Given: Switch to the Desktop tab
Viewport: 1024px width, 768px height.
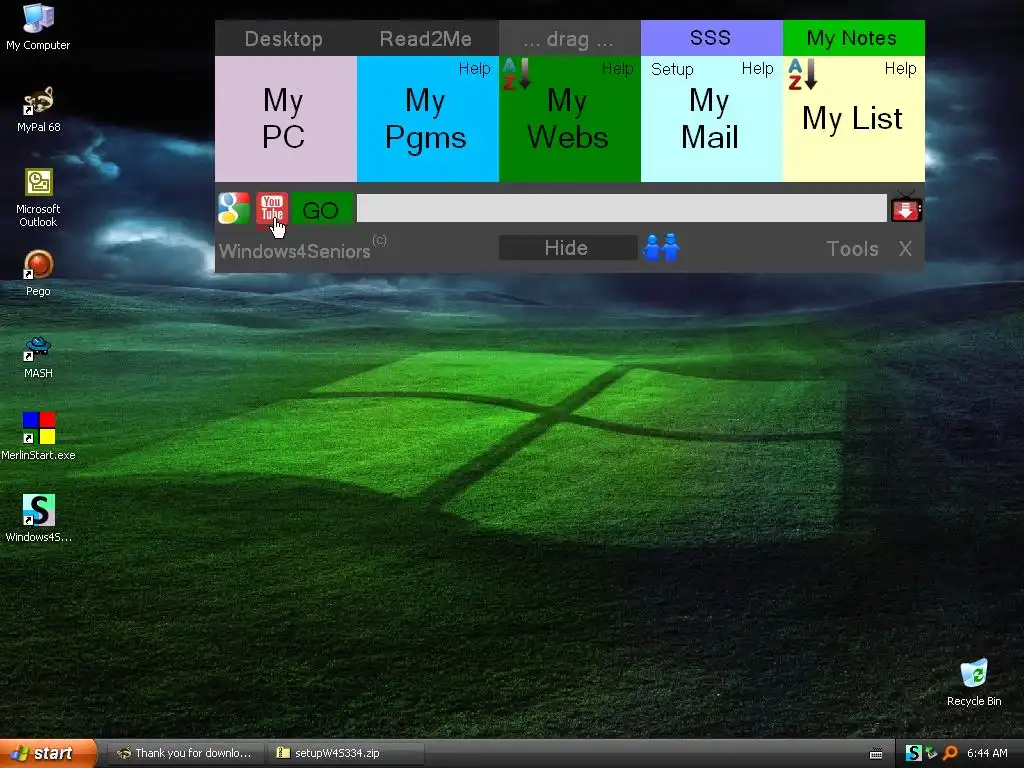Looking at the screenshot, I should coord(283,39).
